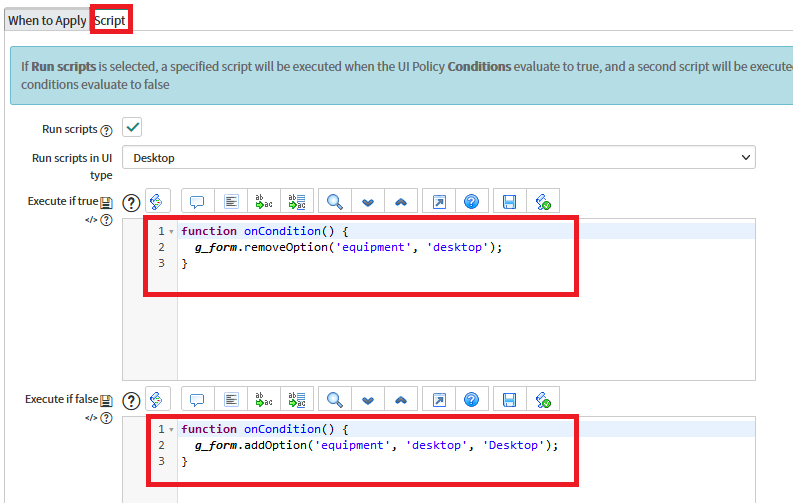This screenshot has height=503, width=793.
Task: Format code in Execute if false editor
Action: pyautogui.click(x=231, y=399)
